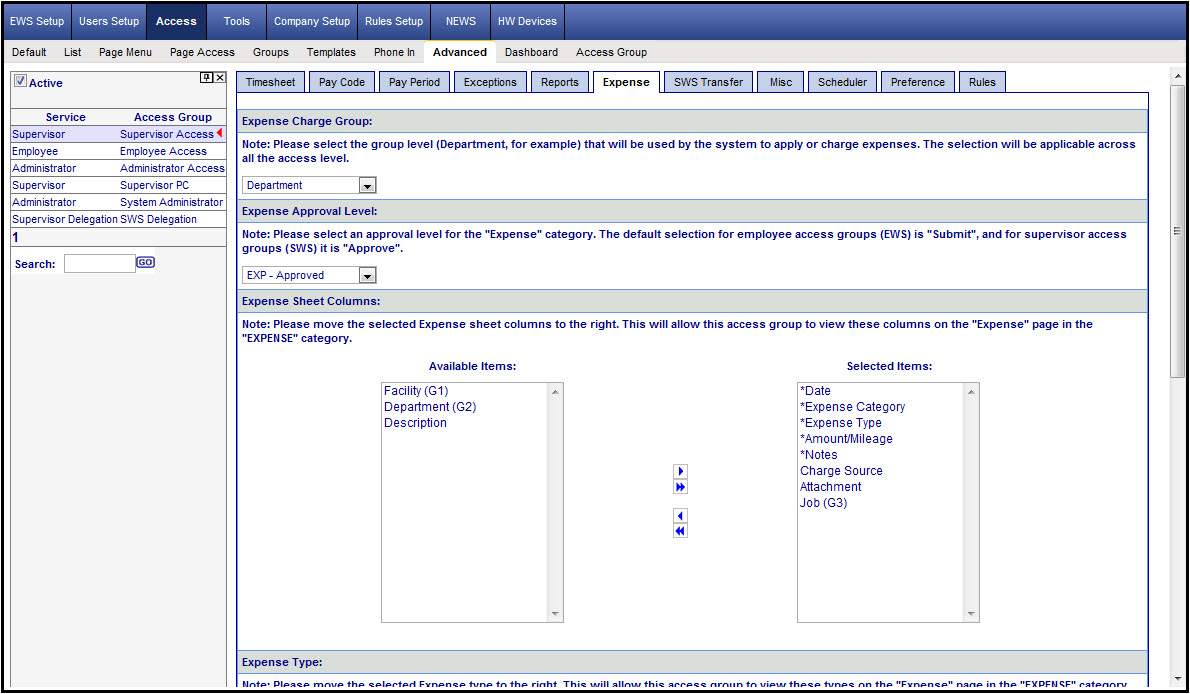The width and height of the screenshot is (1190, 694).
Task: Select the Supervisor PC group row
Action: click(118, 185)
